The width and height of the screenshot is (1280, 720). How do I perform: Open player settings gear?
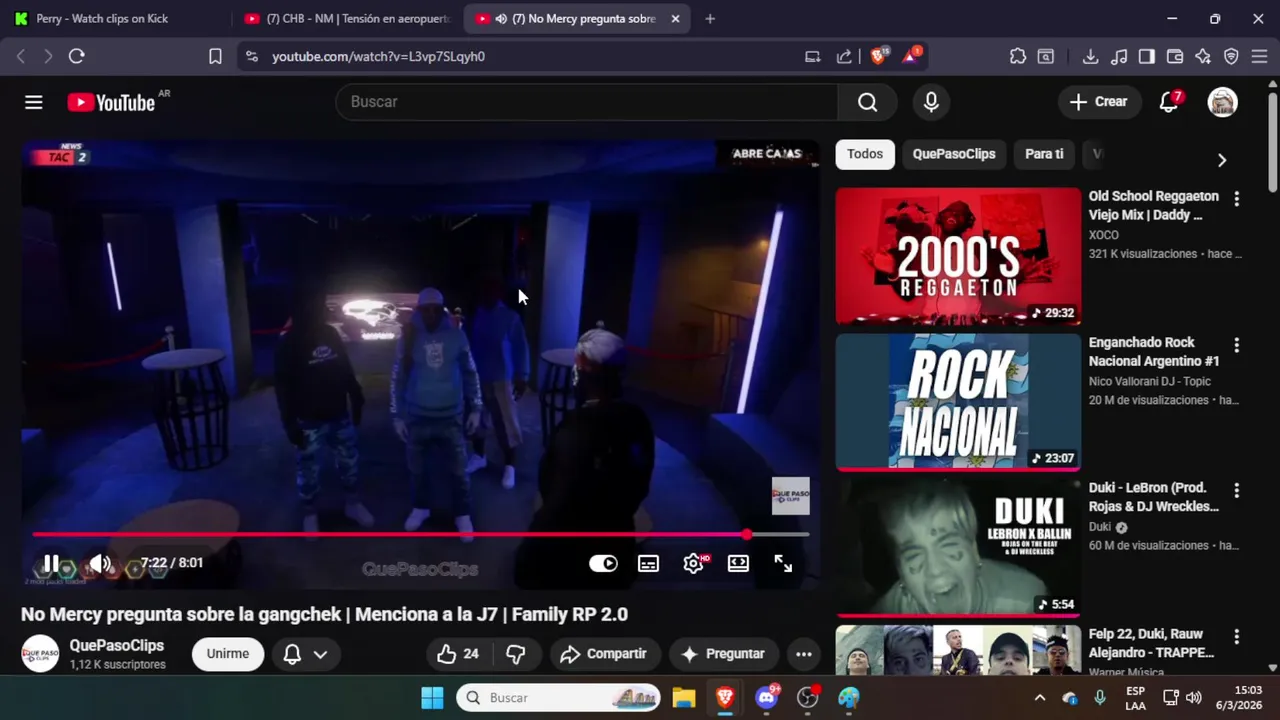(x=693, y=563)
